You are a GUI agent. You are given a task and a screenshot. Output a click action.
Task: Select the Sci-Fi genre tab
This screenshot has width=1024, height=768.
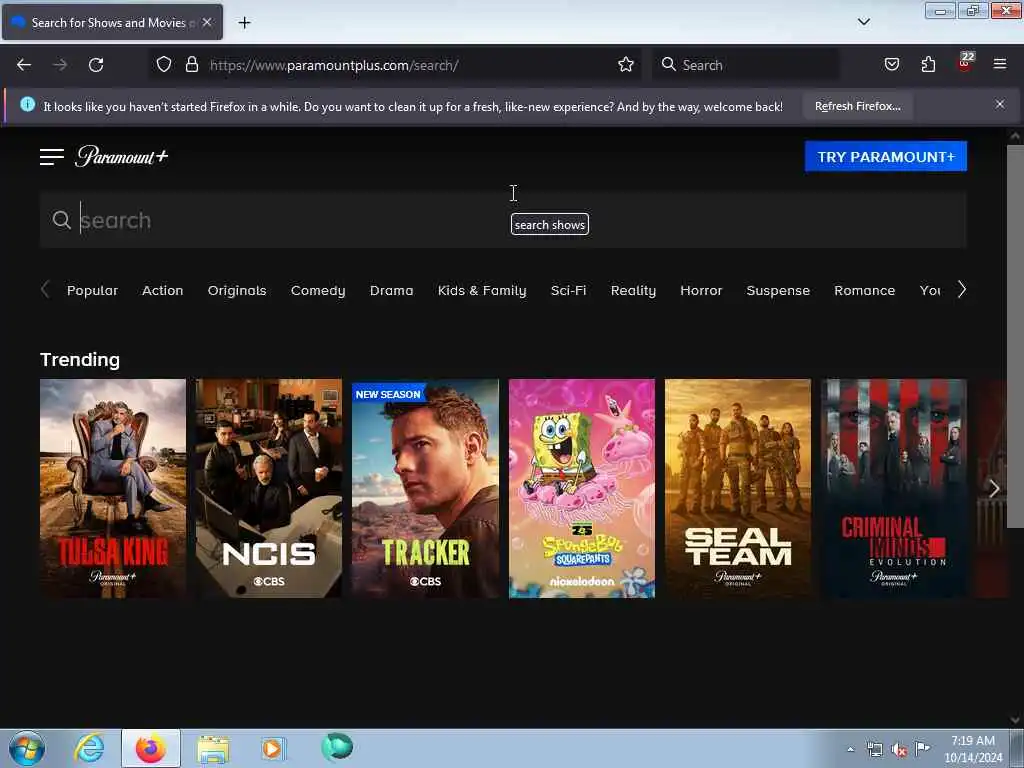[x=568, y=291]
